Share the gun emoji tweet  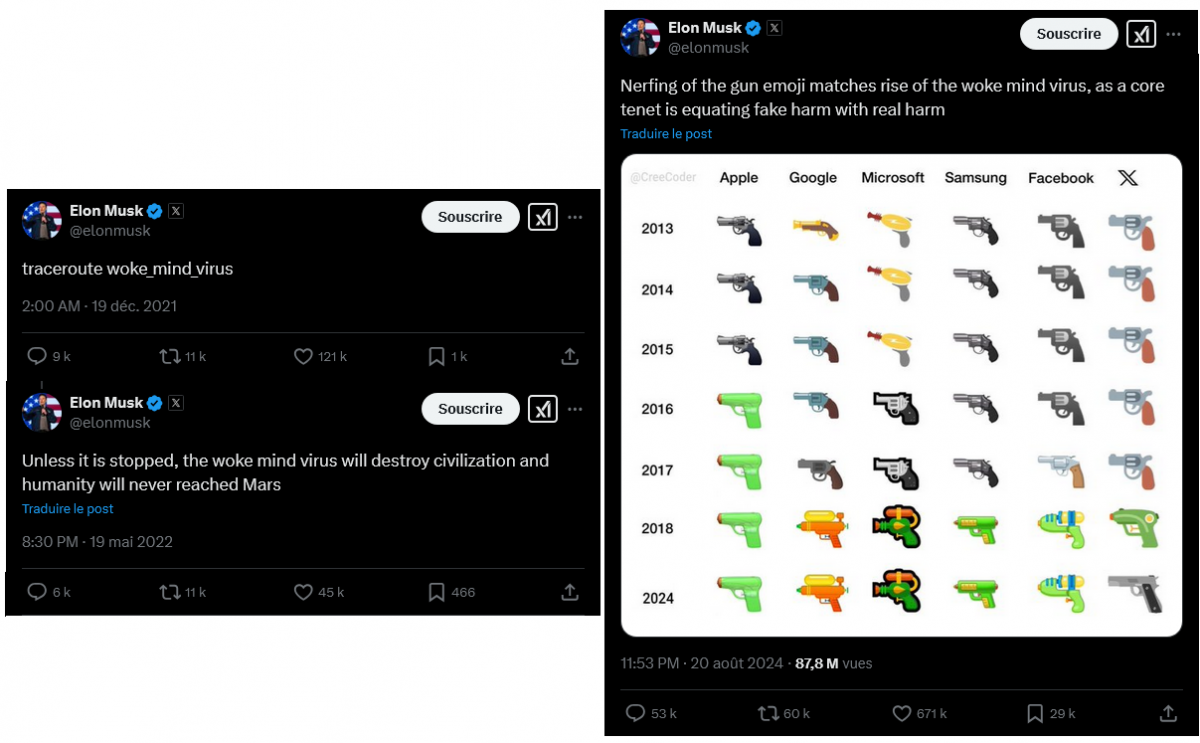coord(1168,713)
